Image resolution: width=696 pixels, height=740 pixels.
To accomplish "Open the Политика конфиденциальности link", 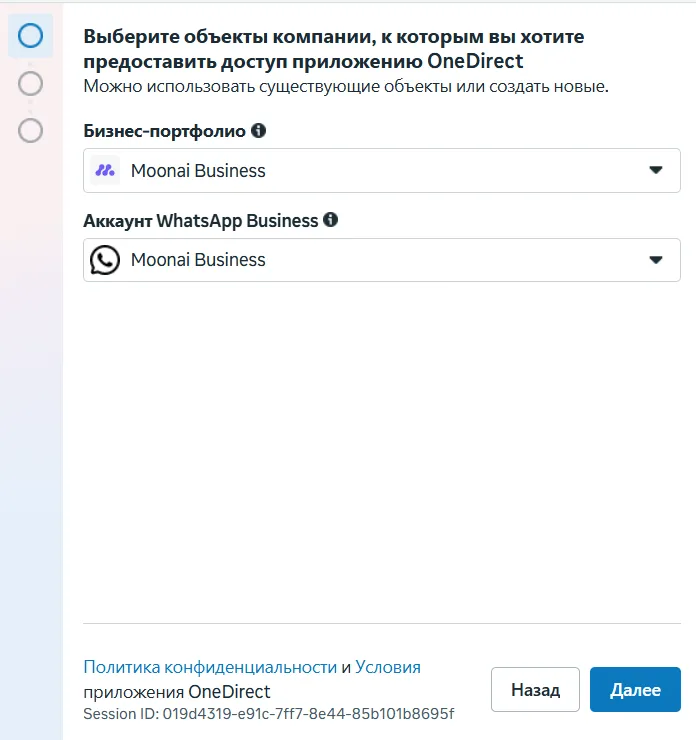I will (x=210, y=667).
